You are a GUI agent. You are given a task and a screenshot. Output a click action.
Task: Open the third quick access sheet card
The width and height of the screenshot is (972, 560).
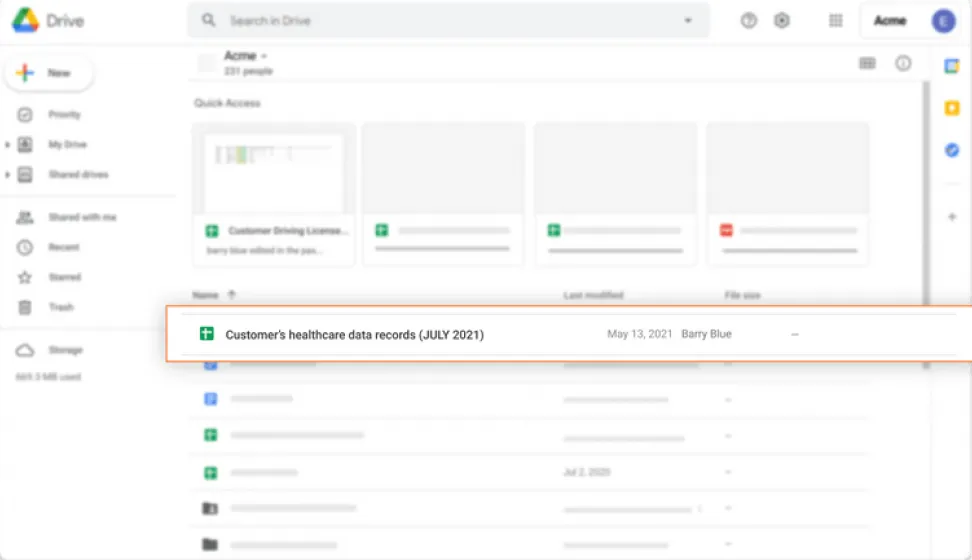pyautogui.click(x=616, y=195)
